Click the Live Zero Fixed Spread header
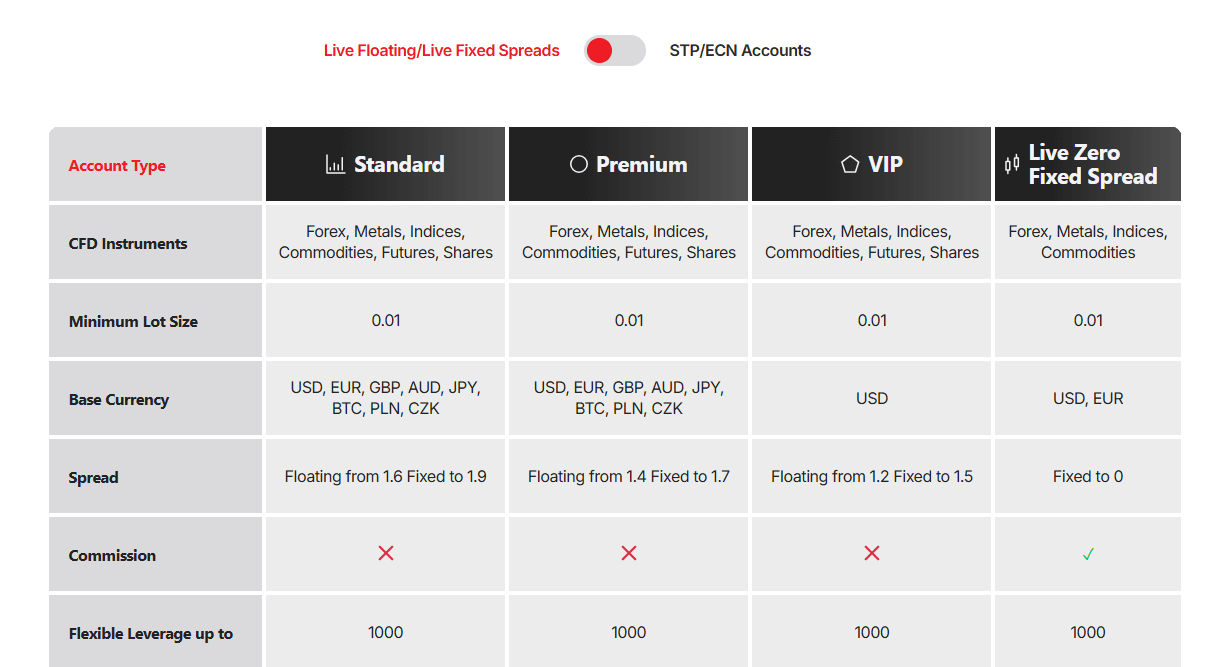1230x667 pixels. 1088,164
